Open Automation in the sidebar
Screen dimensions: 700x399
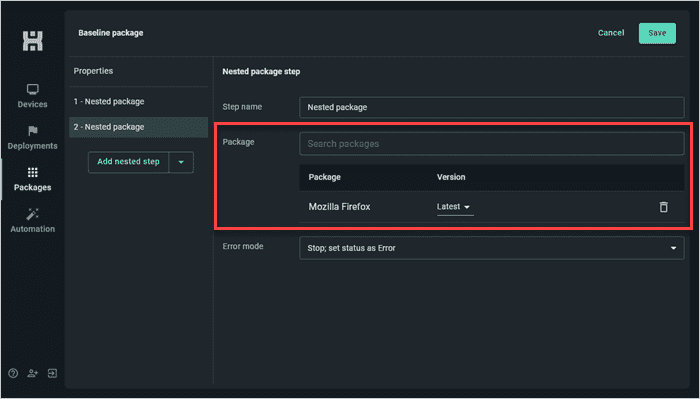(33, 221)
